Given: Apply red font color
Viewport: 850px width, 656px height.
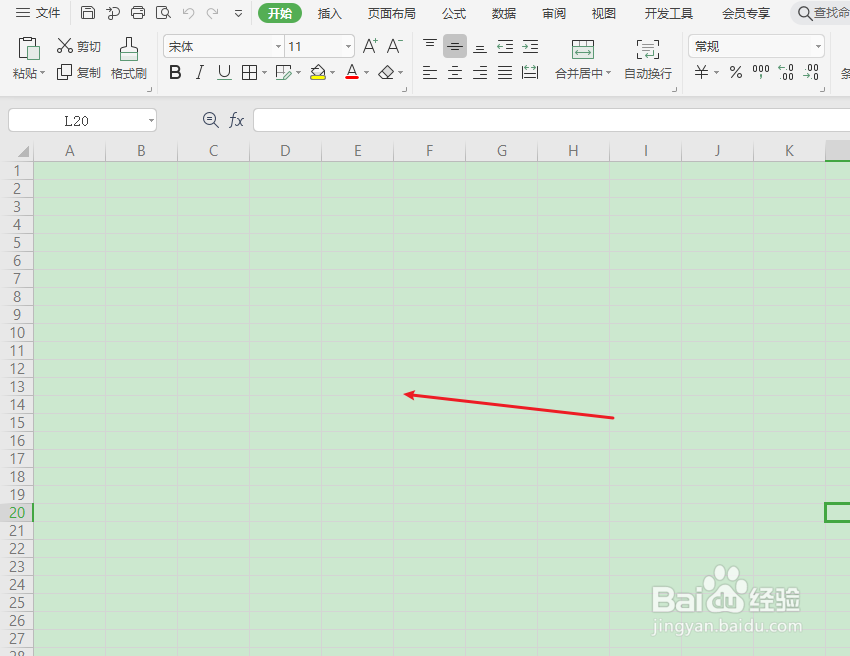Looking at the screenshot, I should 352,72.
